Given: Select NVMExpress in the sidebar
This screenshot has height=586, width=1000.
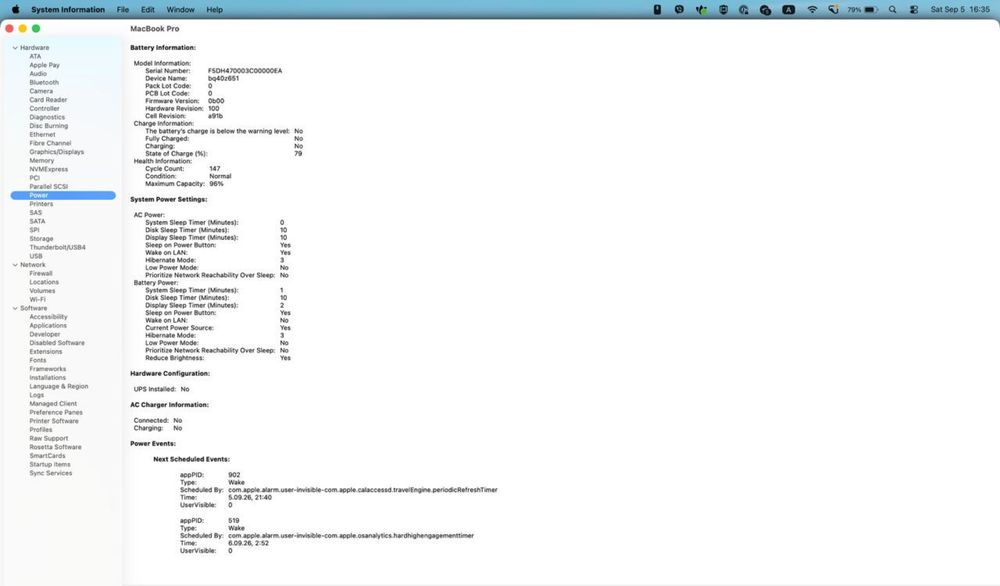Looking at the screenshot, I should pyautogui.click(x=48, y=169).
